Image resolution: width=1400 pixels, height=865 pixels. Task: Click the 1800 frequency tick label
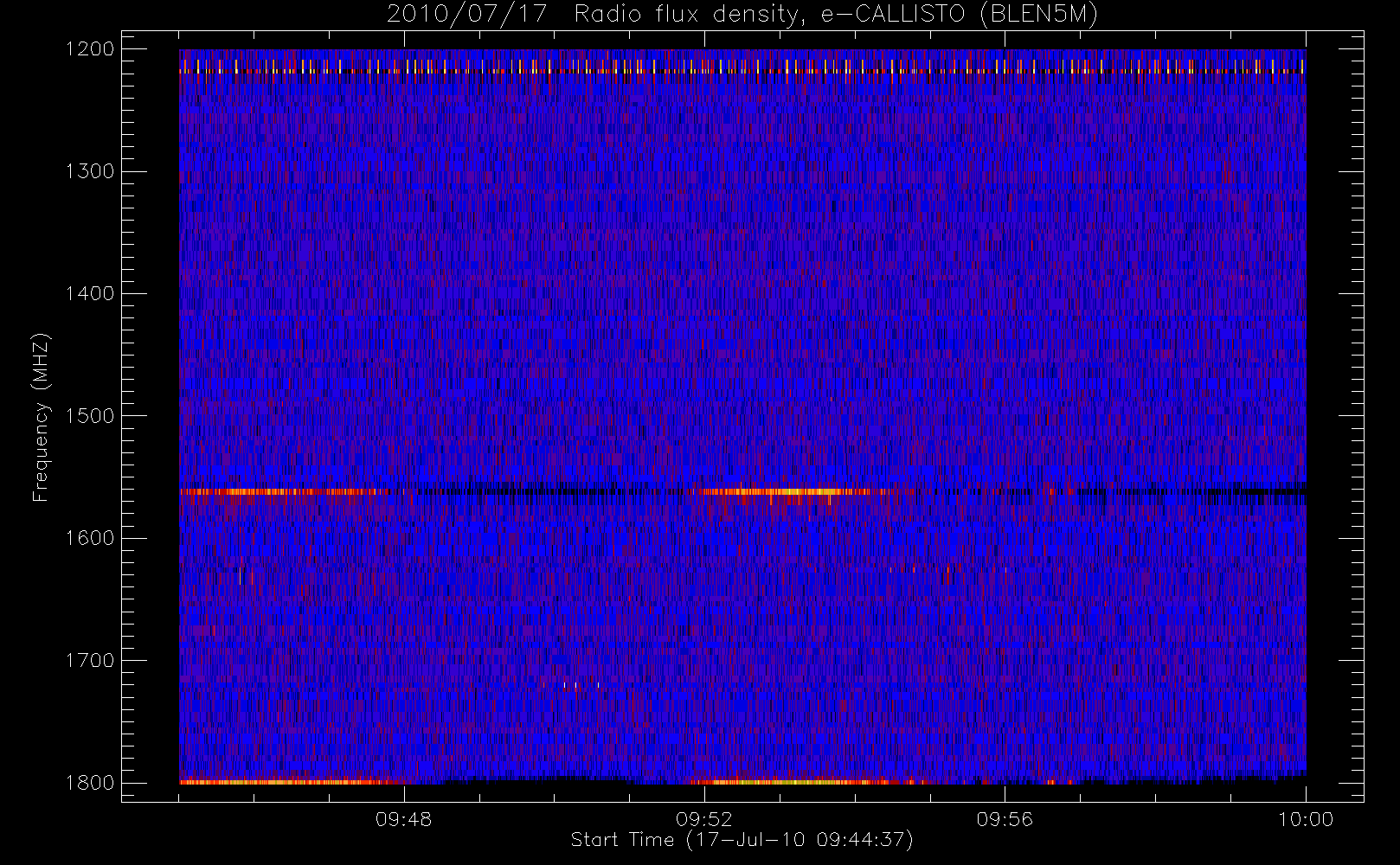click(90, 783)
